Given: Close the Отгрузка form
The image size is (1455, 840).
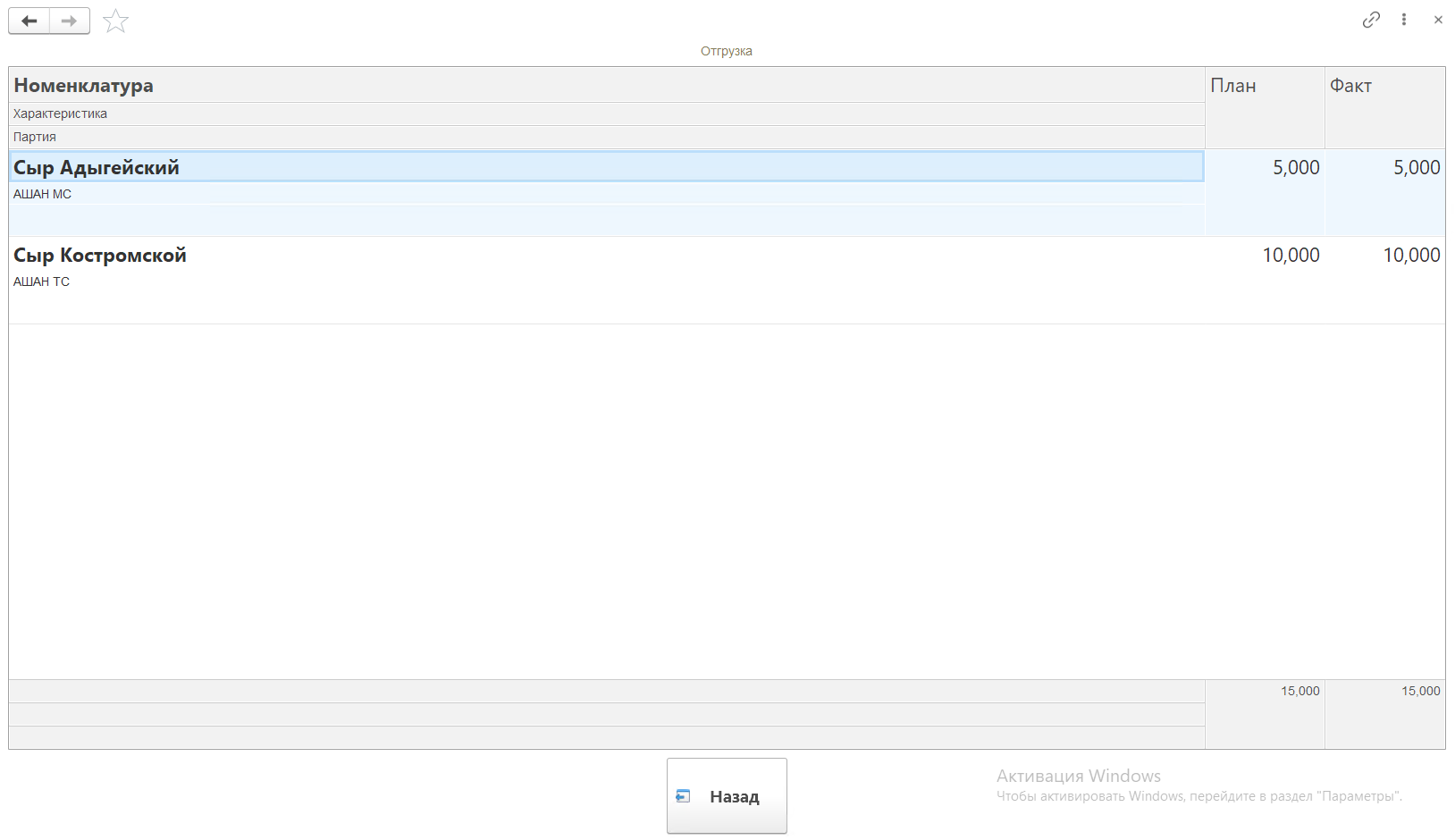Looking at the screenshot, I should pyautogui.click(x=1438, y=20).
